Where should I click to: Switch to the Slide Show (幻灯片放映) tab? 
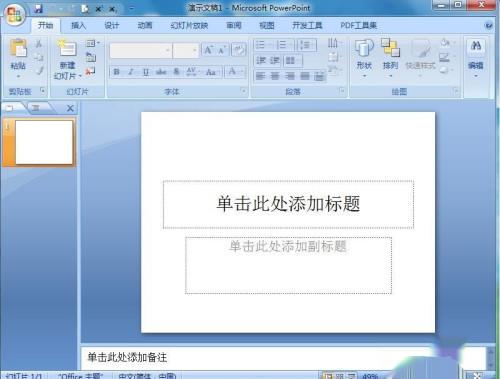(x=189, y=25)
